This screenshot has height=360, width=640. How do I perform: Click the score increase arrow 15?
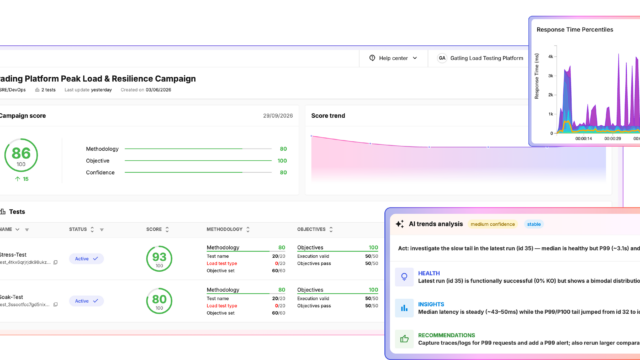click(x=22, y=179)
